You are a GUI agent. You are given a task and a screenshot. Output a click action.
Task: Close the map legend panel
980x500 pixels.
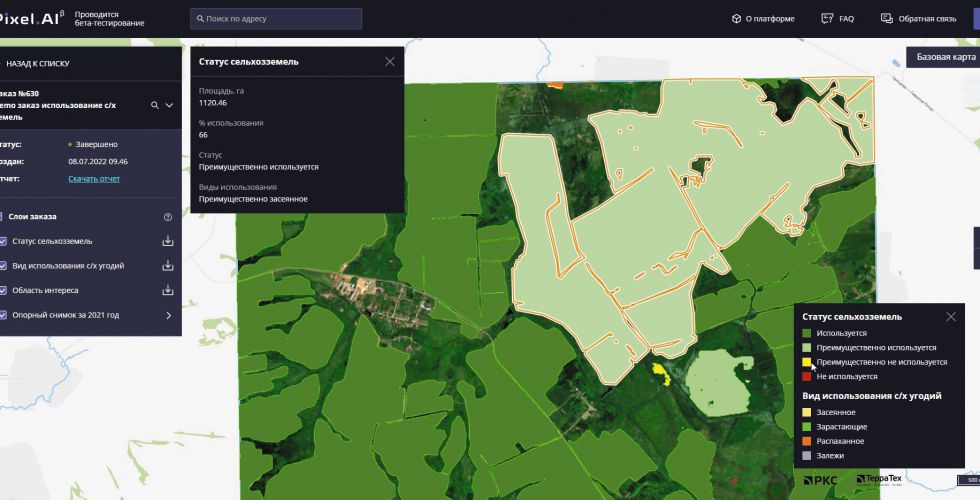pos(951,317)
